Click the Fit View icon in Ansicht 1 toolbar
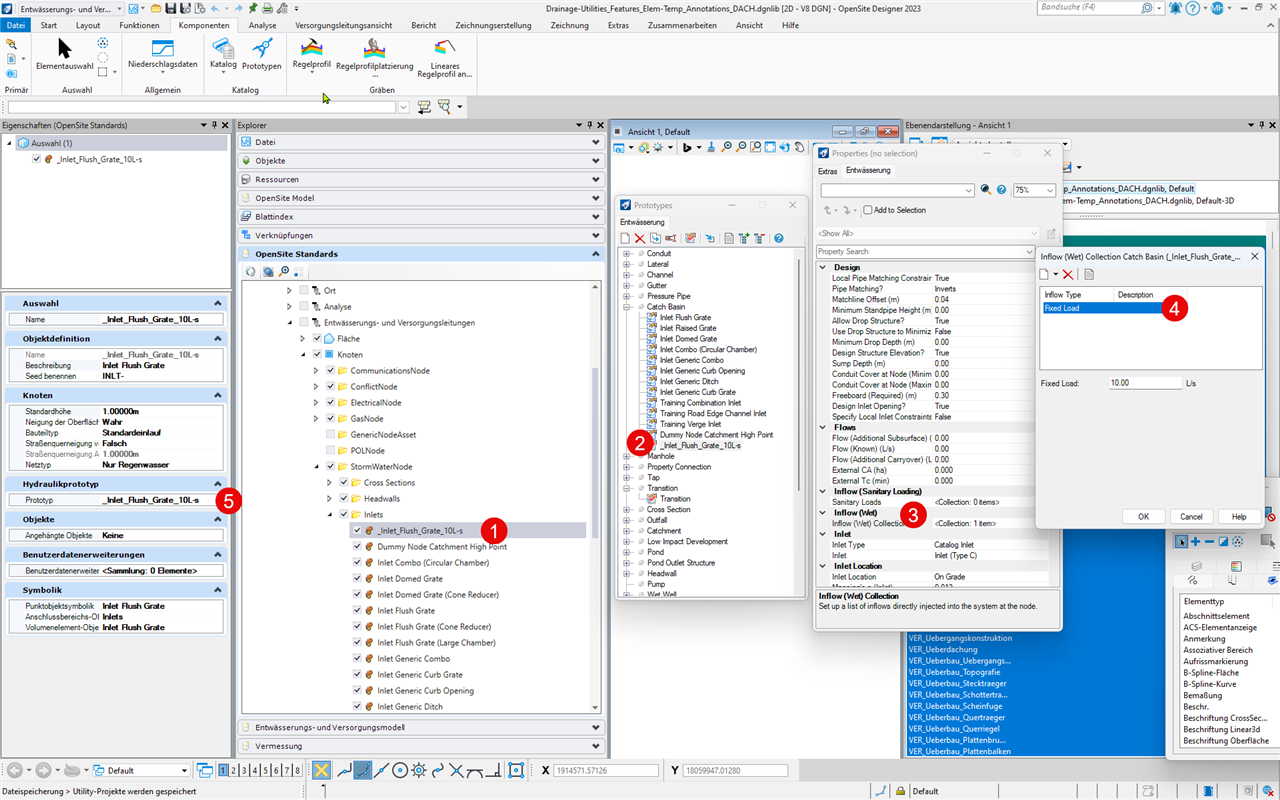1280x800 pixels. pos(770,147)
